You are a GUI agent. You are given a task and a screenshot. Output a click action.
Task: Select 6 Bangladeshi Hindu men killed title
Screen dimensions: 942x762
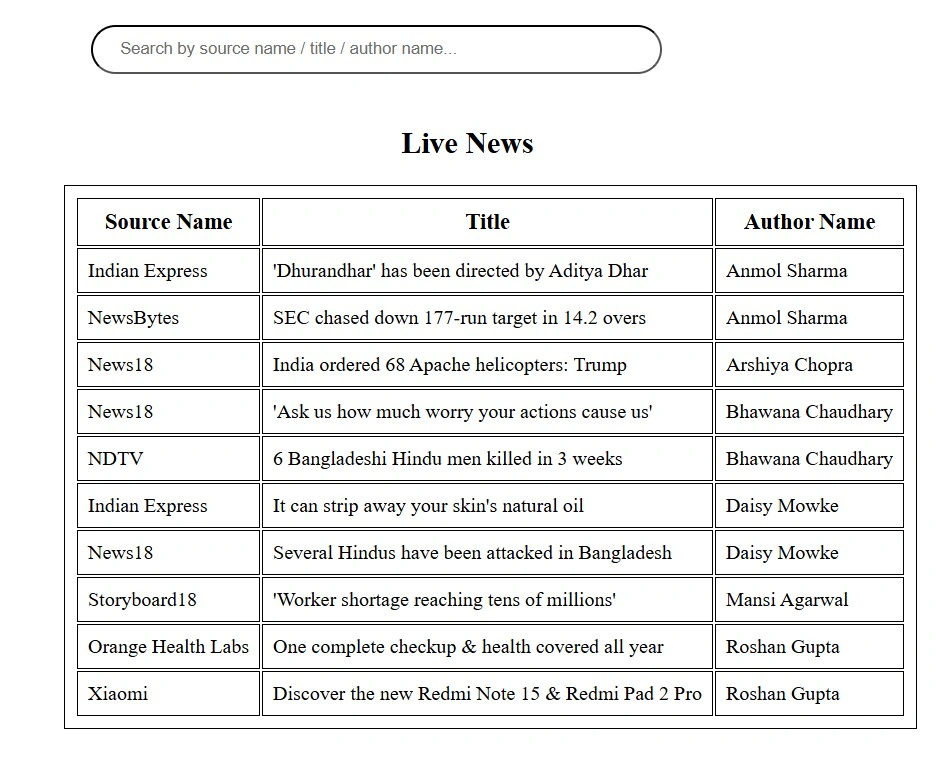click(487, 459)
